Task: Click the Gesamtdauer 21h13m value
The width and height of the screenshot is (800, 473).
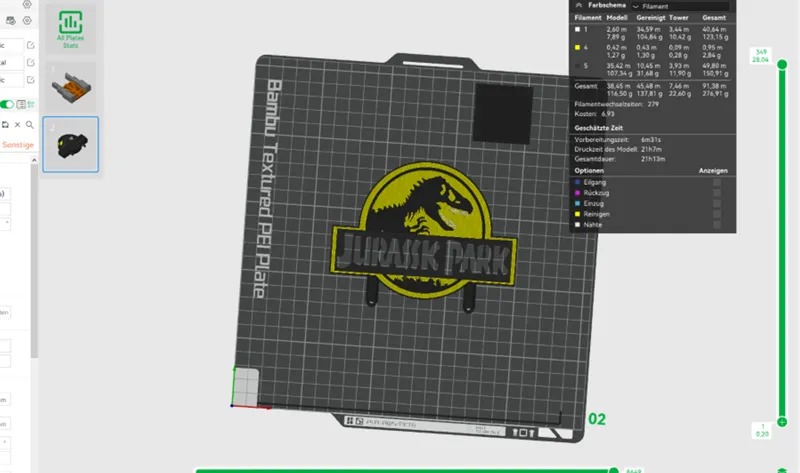Action: (x=653, y=159)
